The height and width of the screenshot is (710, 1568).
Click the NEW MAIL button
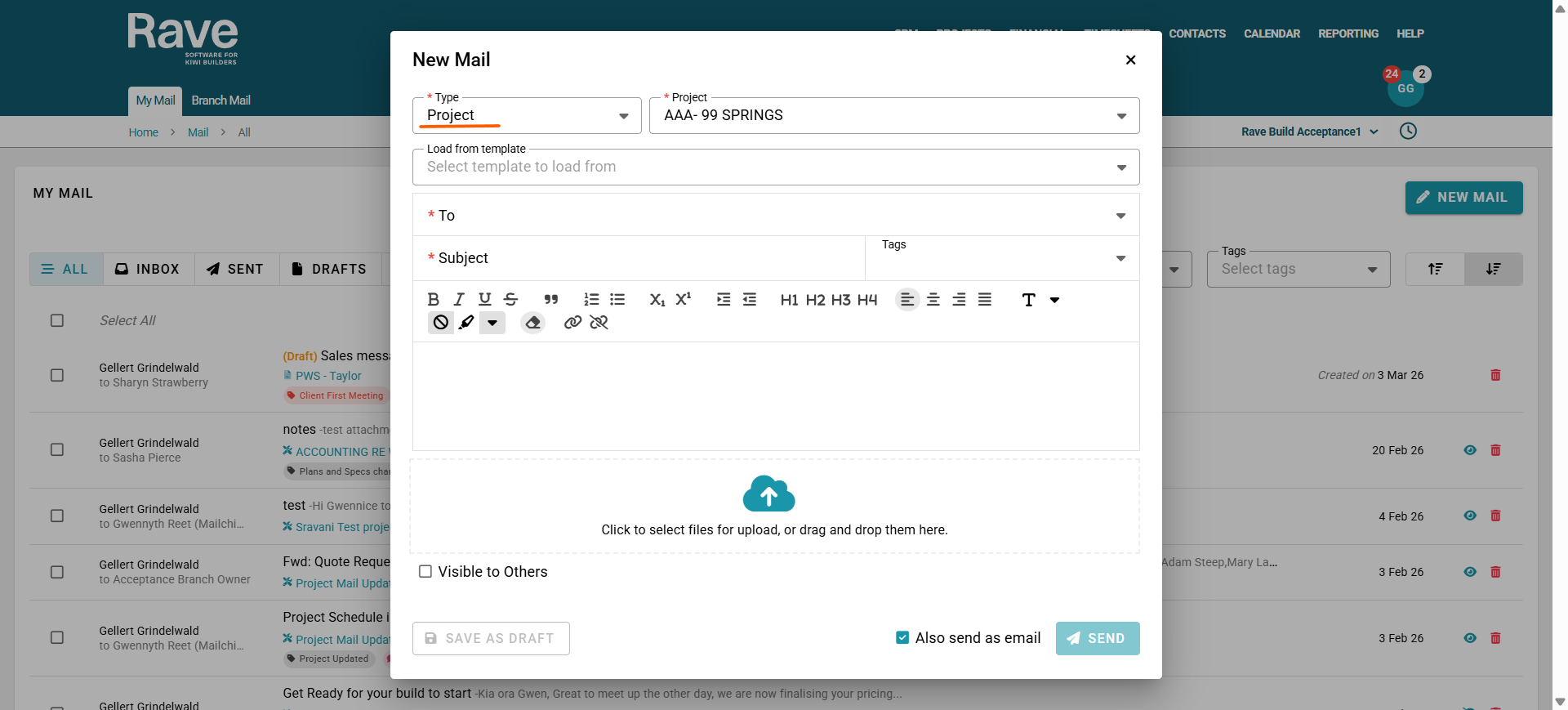(1463, 198)
